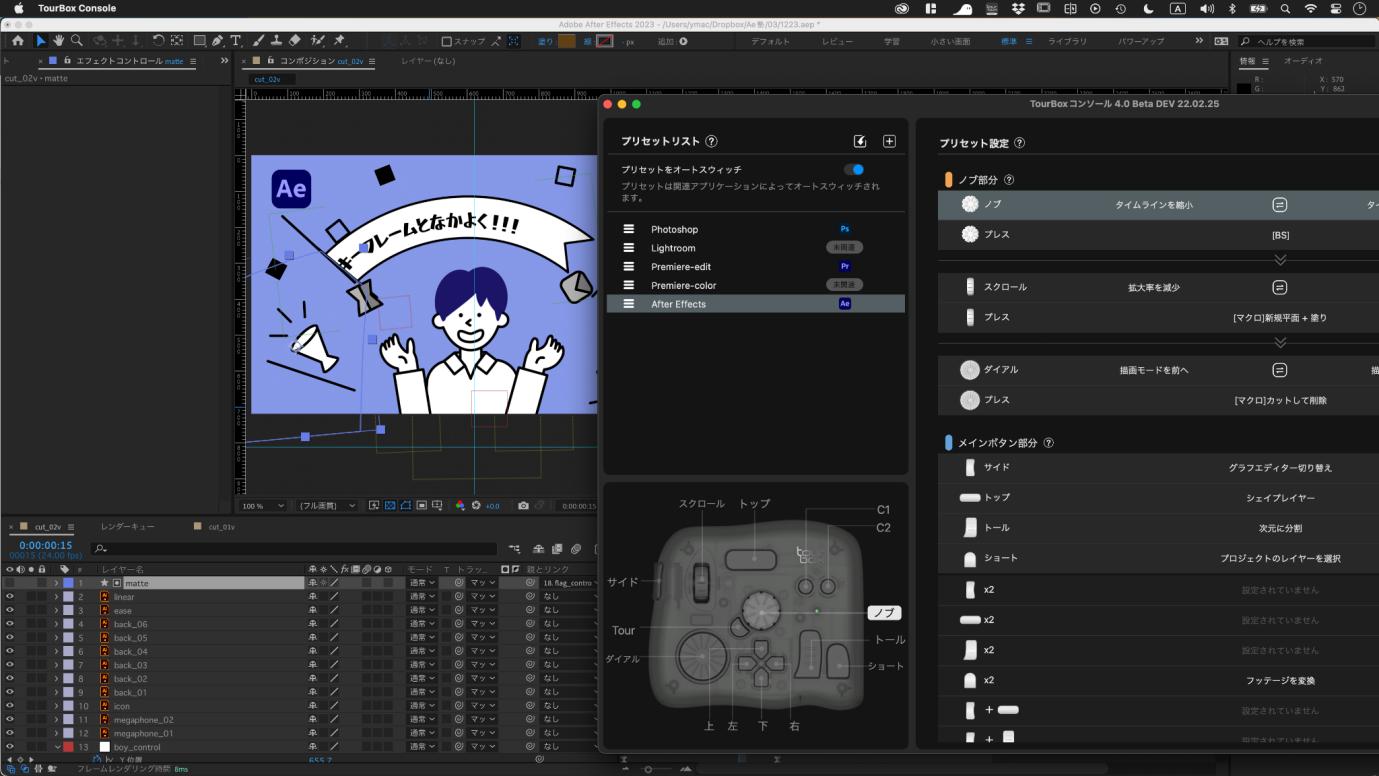
Task: Open the (フル画質) resolution dropdown
Action: coord(327,506)
